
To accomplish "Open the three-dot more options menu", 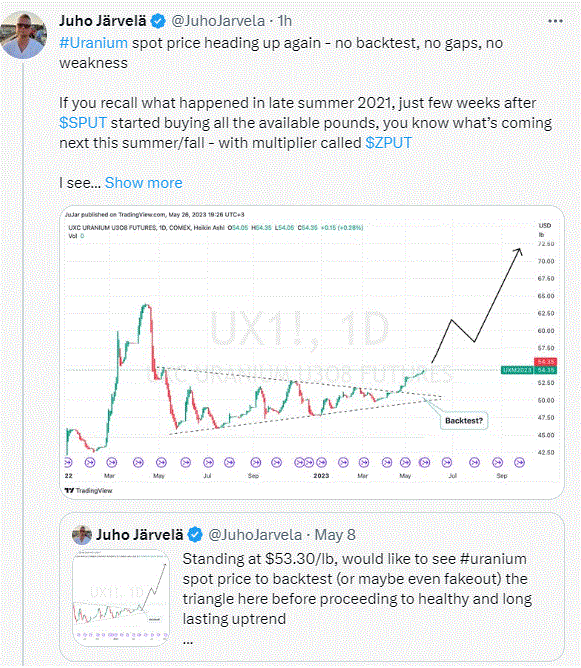I will pyautogui.click(x=555, y=21).
